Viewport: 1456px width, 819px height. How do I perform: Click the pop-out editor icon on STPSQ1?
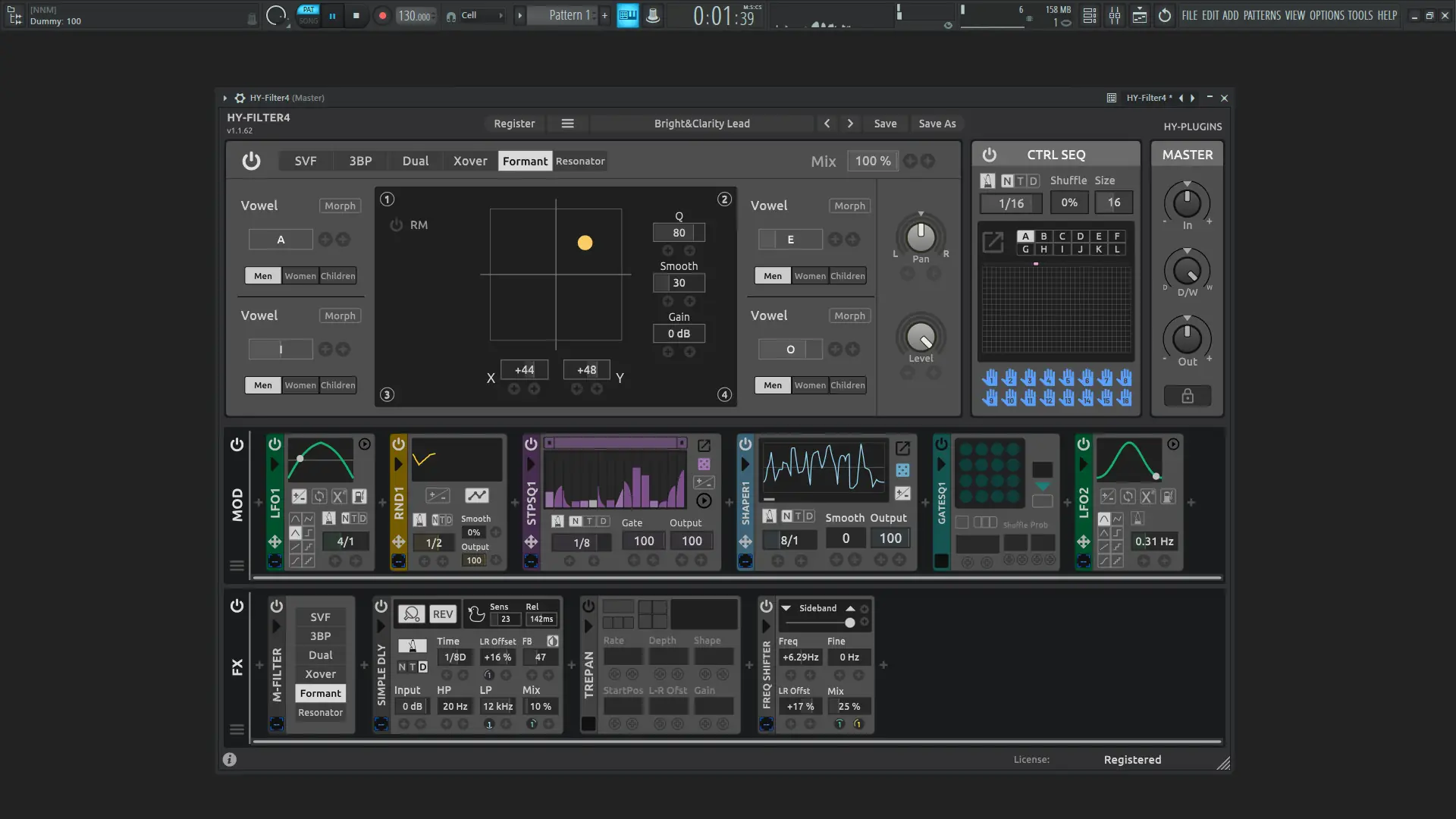tap(705, 446)
